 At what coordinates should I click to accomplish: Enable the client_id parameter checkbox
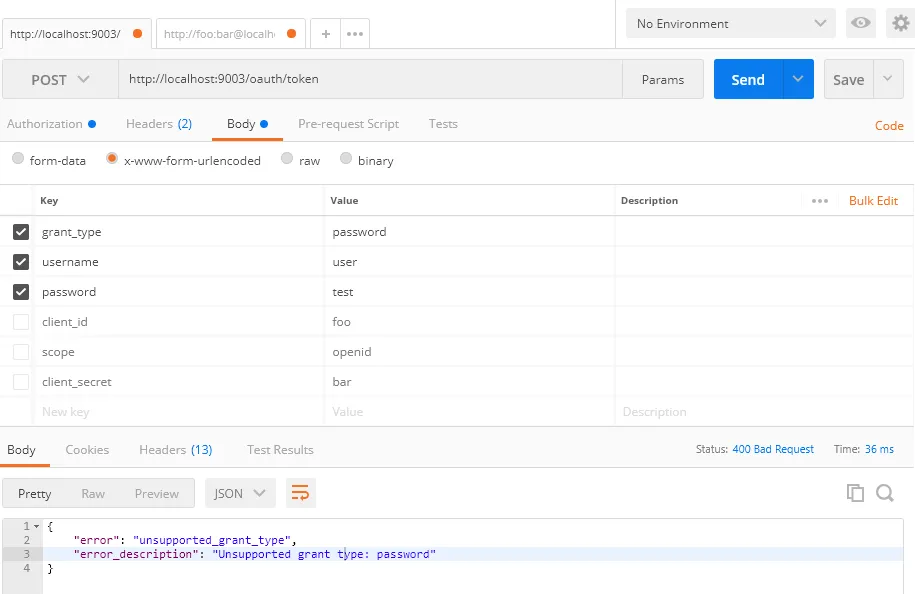[x=21, y=322]
